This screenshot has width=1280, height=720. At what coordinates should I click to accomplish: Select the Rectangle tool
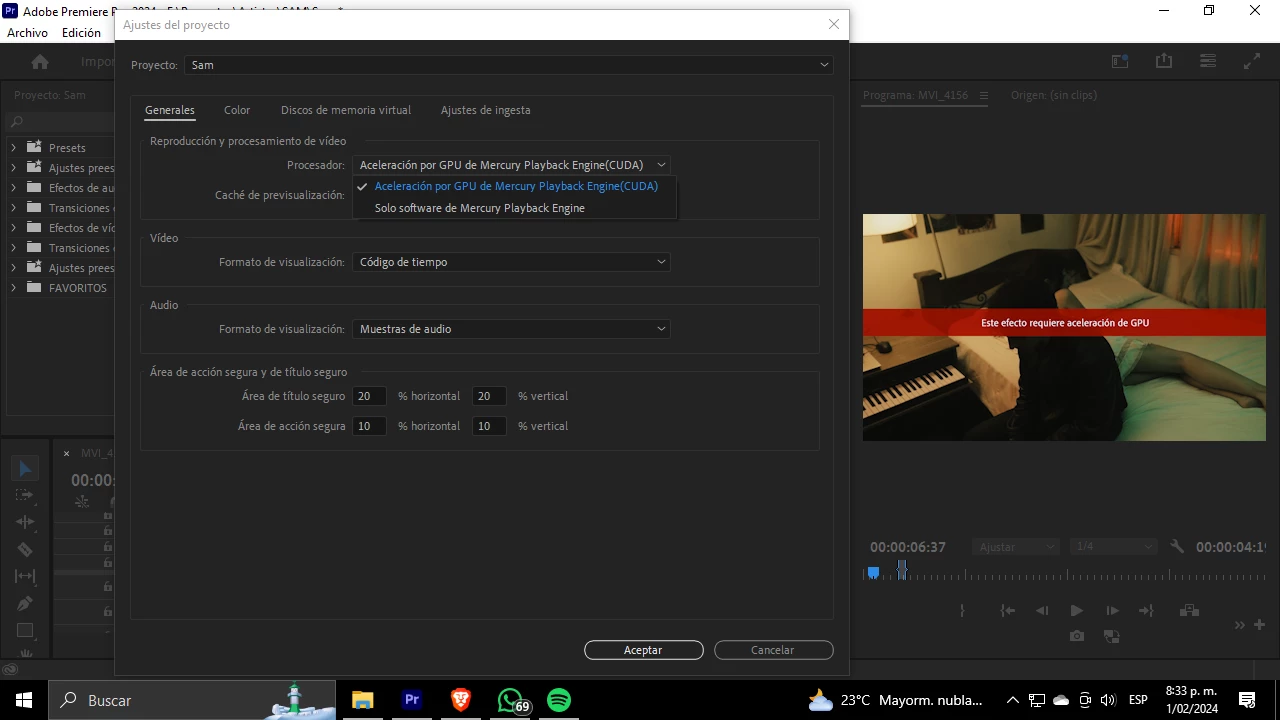25,630
